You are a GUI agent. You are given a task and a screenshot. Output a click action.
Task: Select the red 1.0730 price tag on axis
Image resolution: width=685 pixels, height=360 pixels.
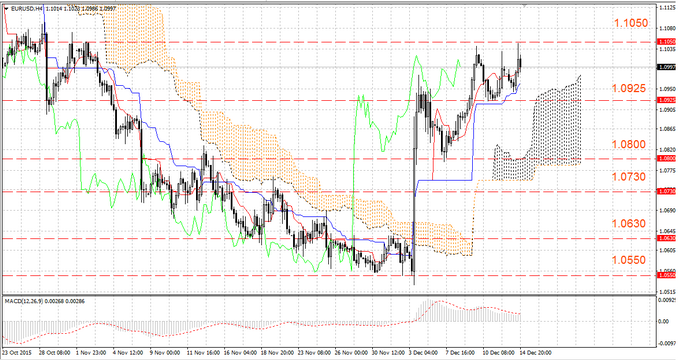(x=667, y=191)
